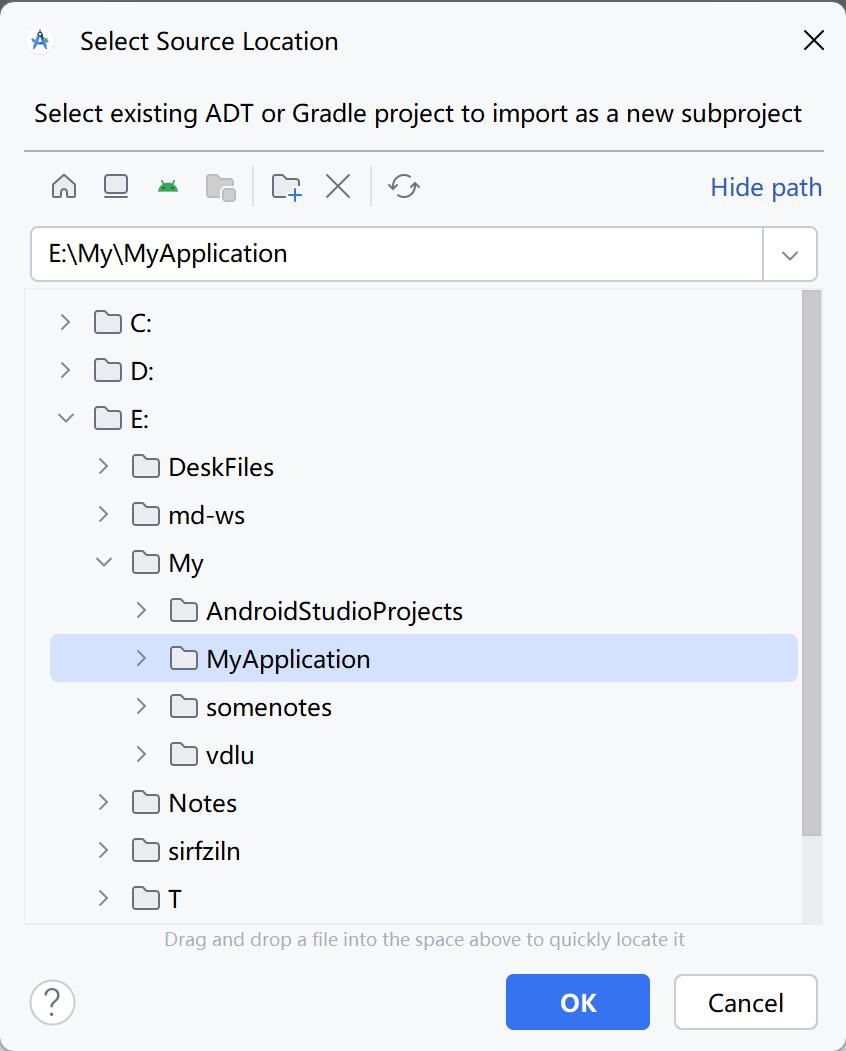Image resolution: width=846 pixels, height=1051 pixels.
Task: Go to the Home directory icon
Action: pos(64,187)
